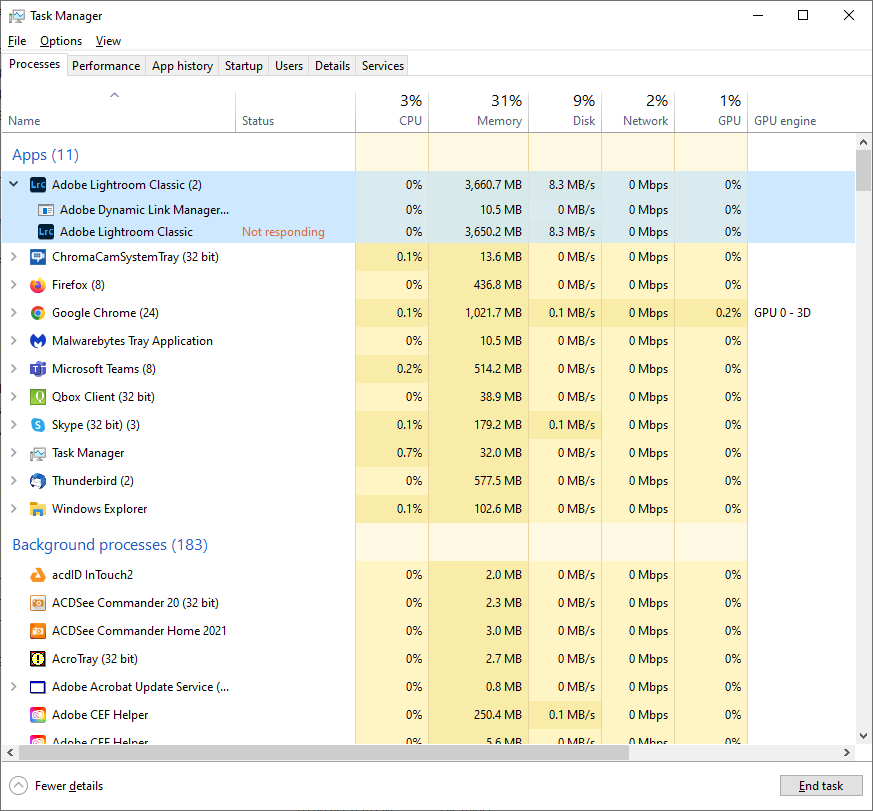Image resolution: width=873 pixels, height=811 pixels.
Task: Switch to the Users tab
Action: coord(289,66)
